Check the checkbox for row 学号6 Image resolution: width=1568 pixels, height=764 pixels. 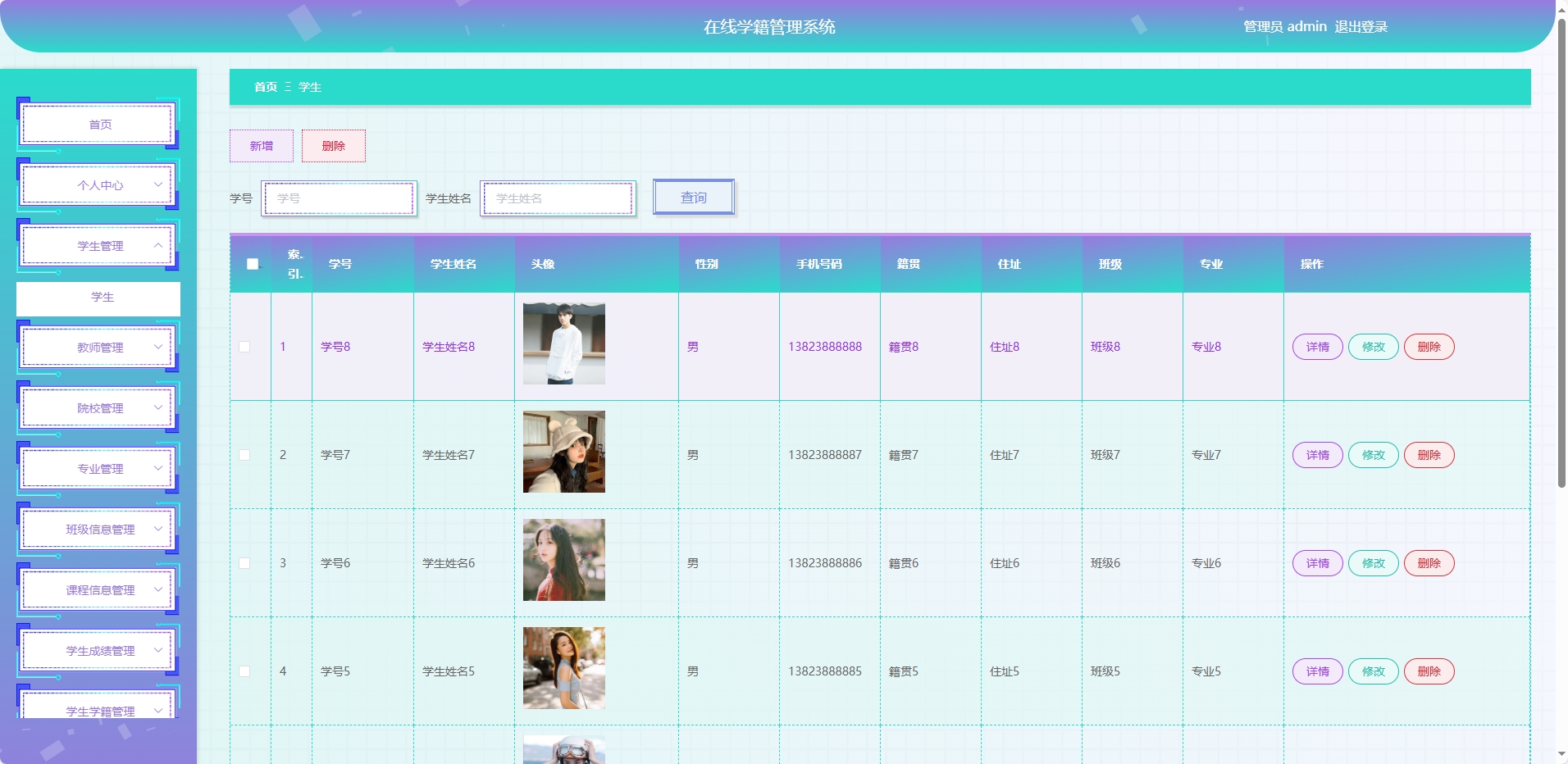click(244, 563)
